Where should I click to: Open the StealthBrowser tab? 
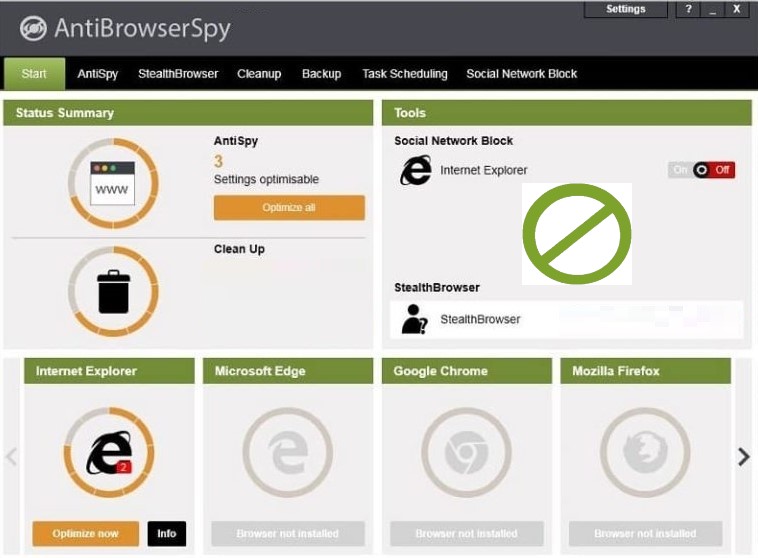[178, 74]
